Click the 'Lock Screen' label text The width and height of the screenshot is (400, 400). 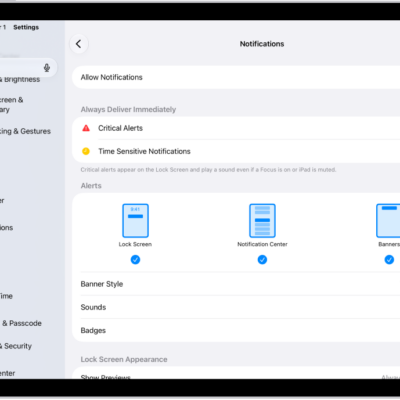[135, 244]
